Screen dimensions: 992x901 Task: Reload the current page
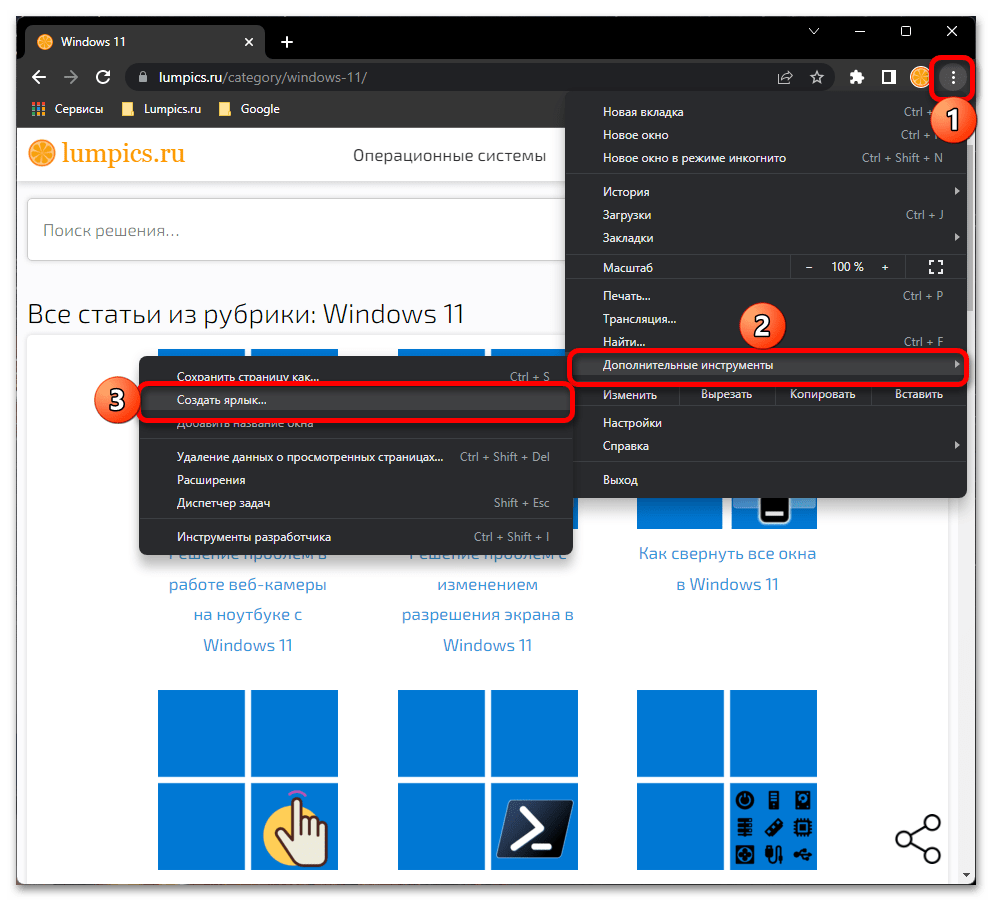tap(103, 77)
